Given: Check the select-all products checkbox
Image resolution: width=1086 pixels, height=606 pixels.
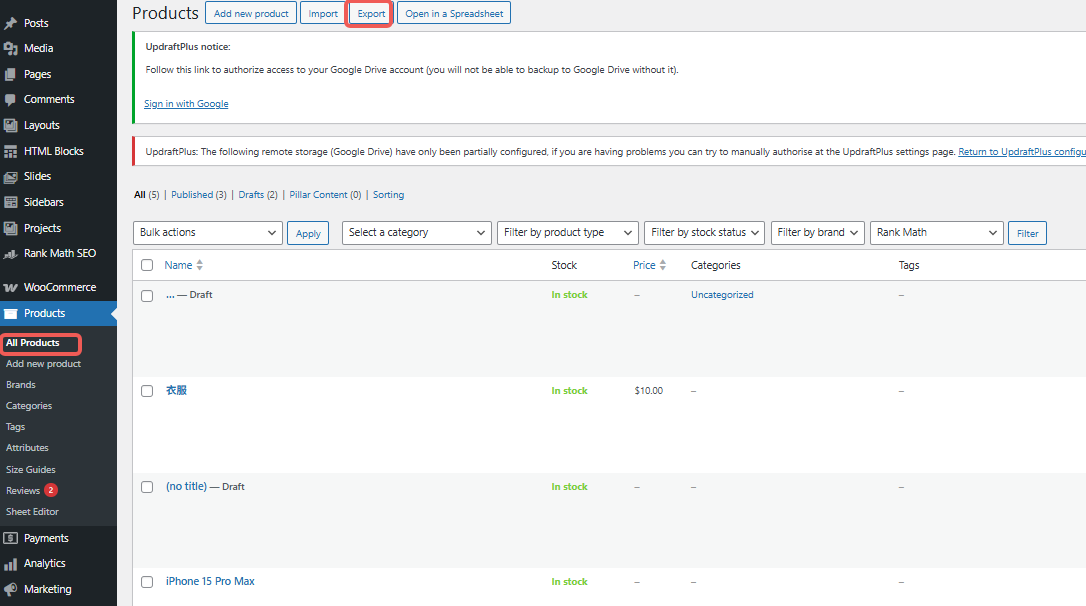Looking at the screenshot, I should coord(147,265).
